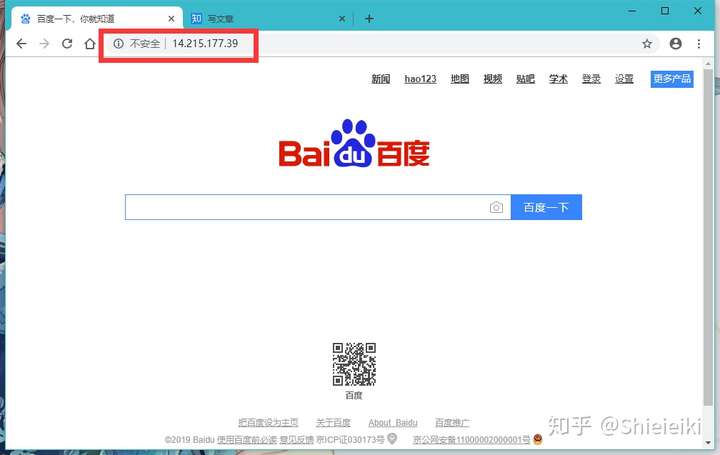Click the police badge icon in footer
This screenshot has width=720, height=455.
[x=538, y=439]
